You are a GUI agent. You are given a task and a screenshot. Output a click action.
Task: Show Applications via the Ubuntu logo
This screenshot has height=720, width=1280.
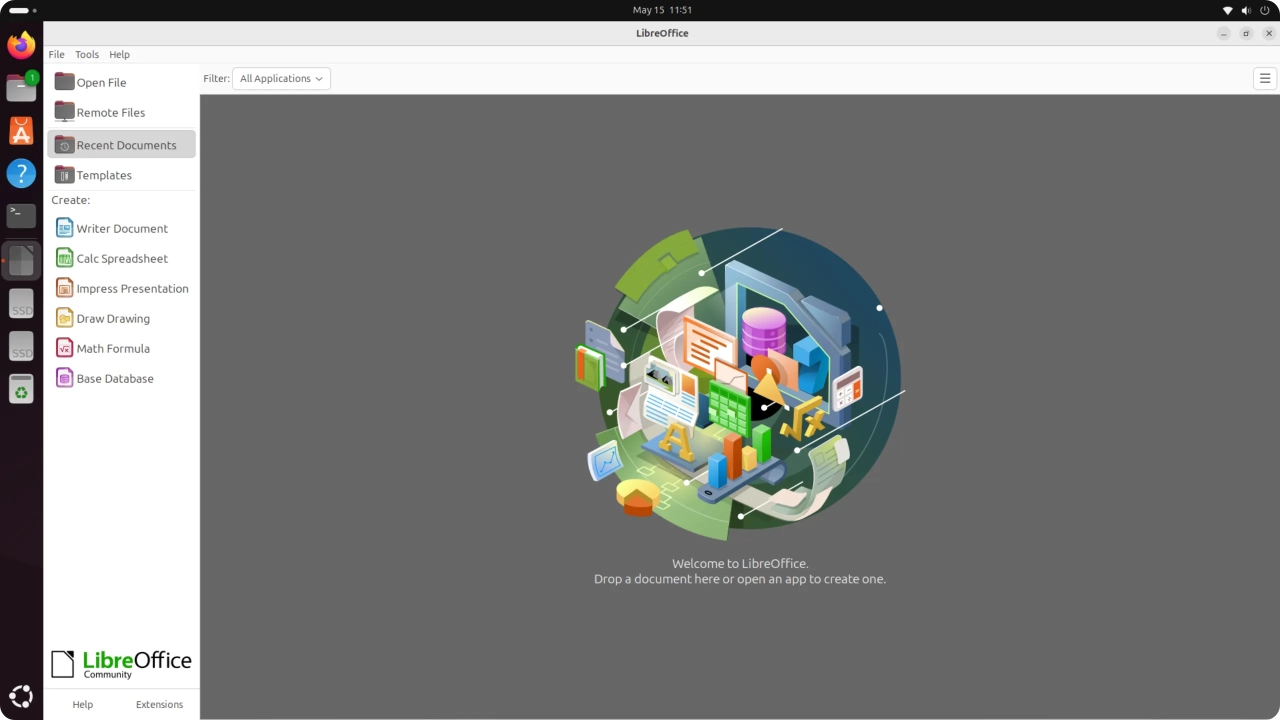click(21, 697)
